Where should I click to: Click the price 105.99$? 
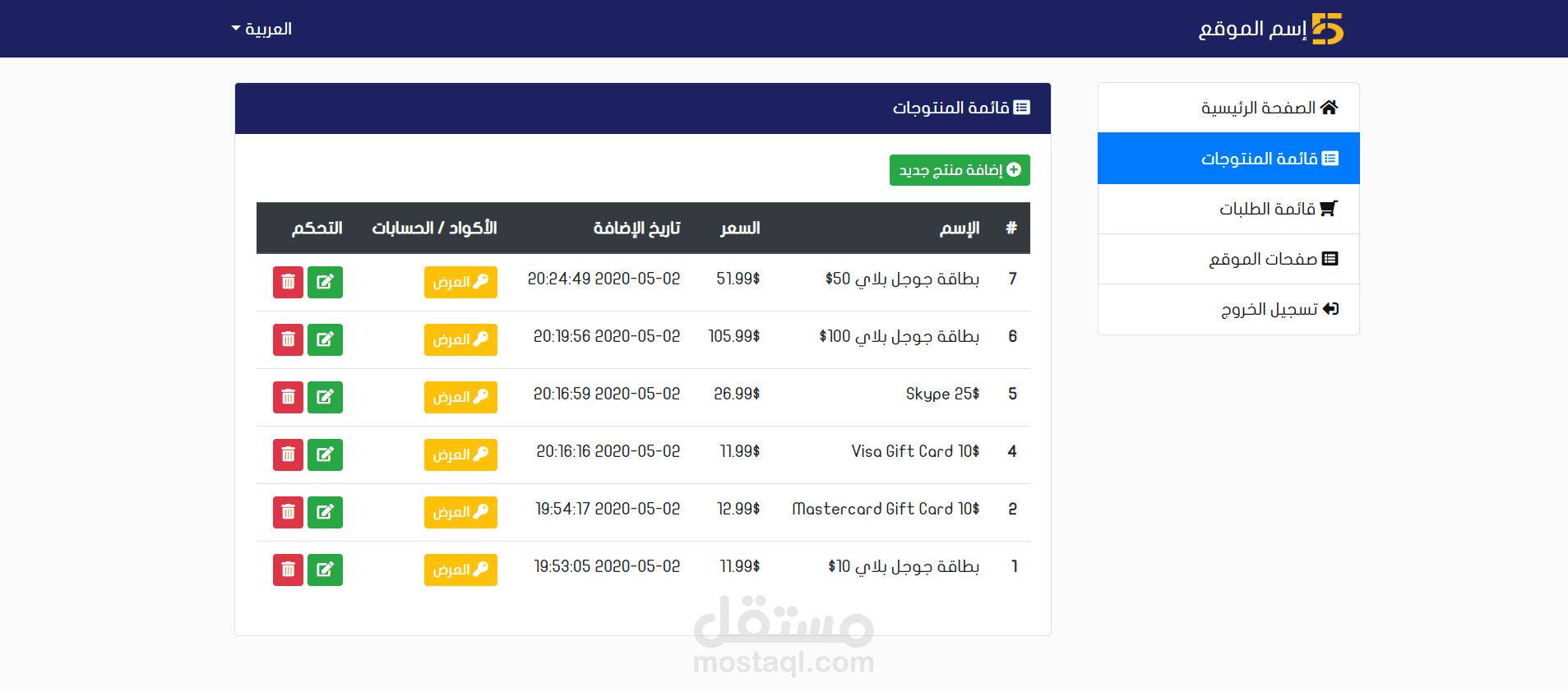pos(734,336)
